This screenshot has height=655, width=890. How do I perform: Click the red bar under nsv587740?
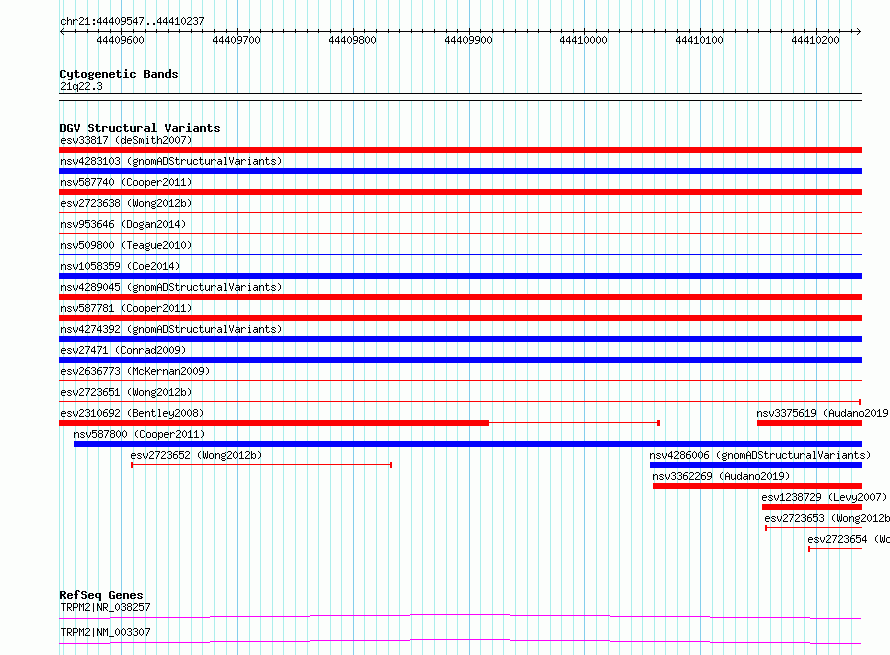point(460,192)
